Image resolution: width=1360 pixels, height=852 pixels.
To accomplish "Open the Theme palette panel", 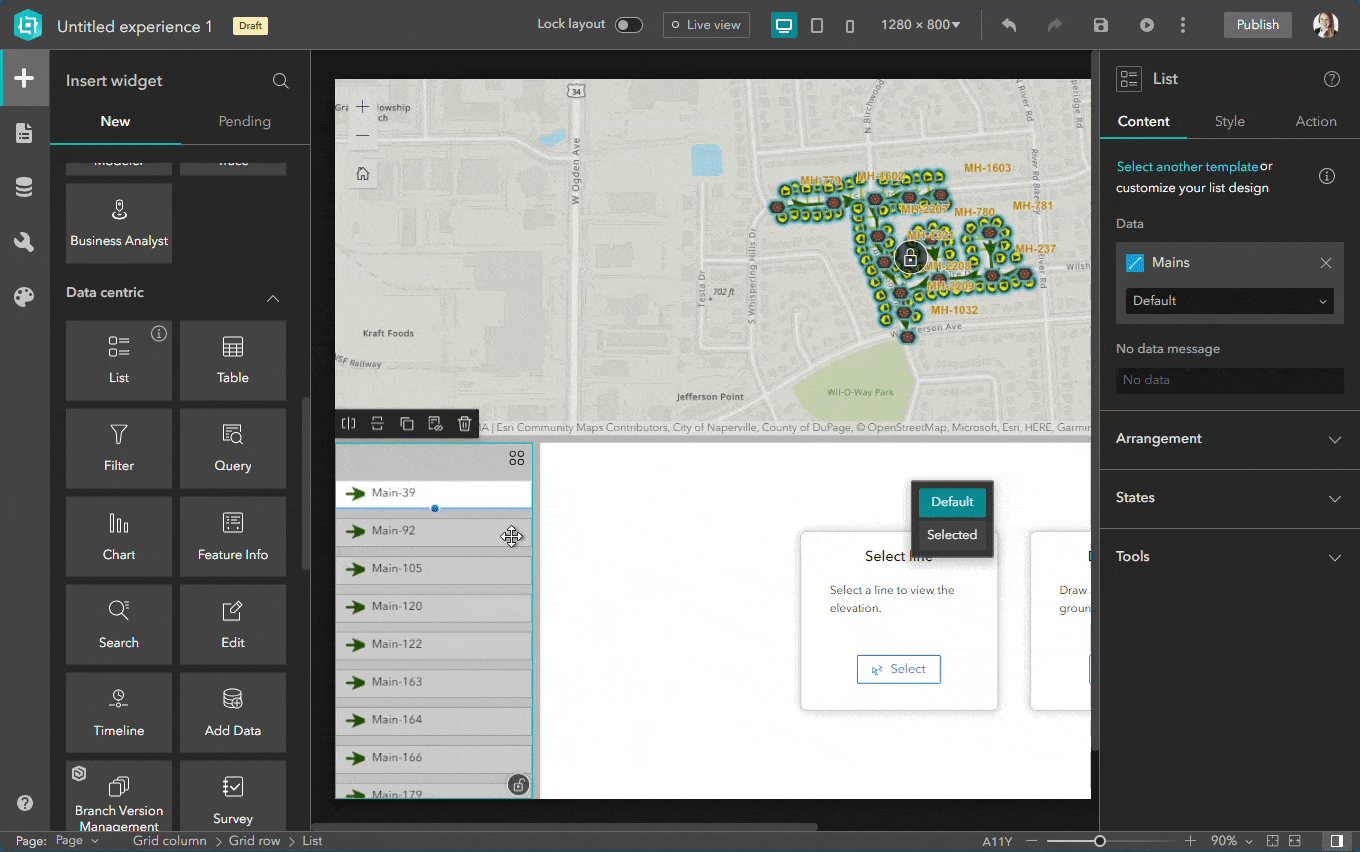I will pos(24,296).
